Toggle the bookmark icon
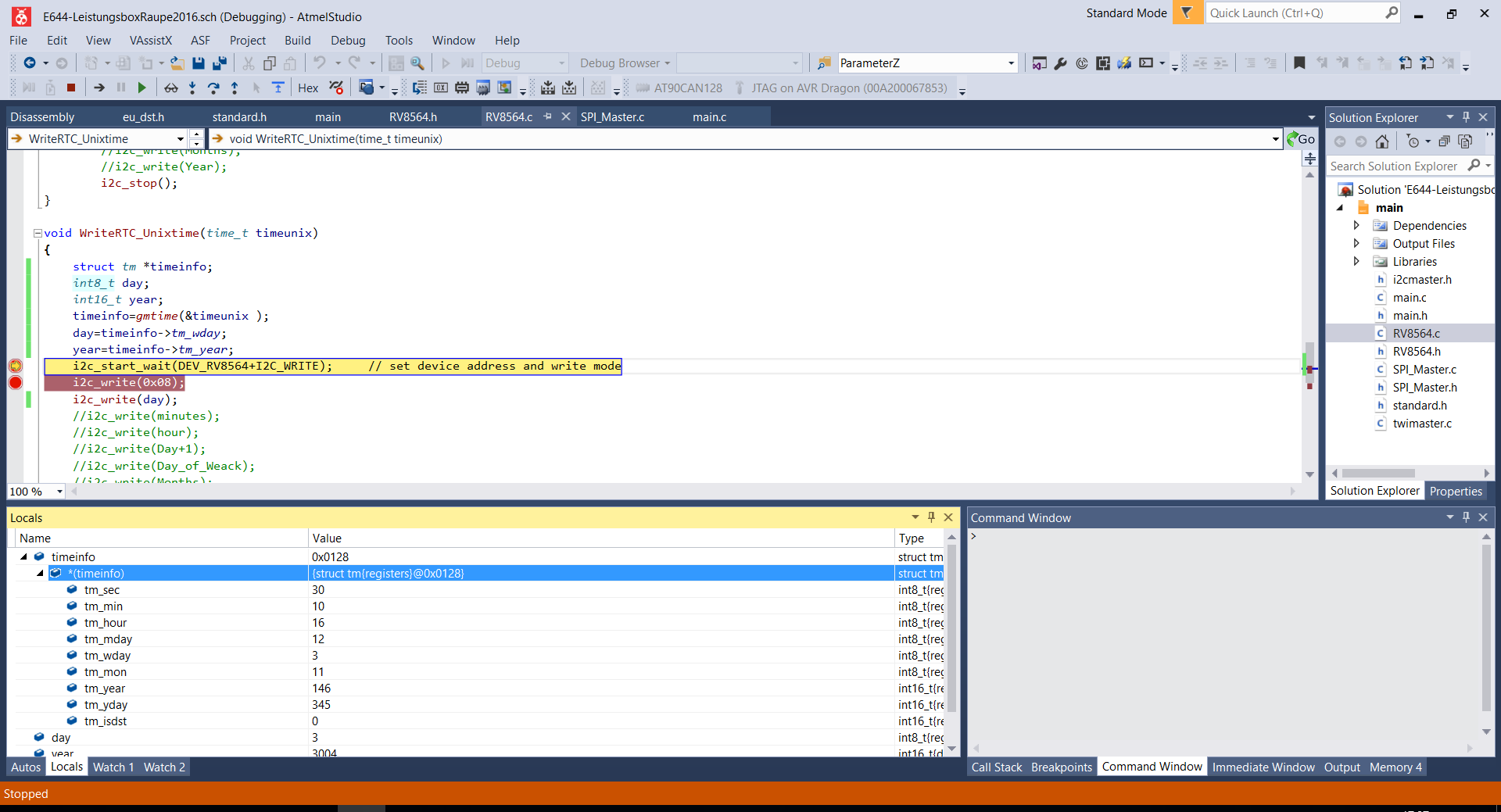This screenshot has width=1501, height=812. (x=1299, y=63)
